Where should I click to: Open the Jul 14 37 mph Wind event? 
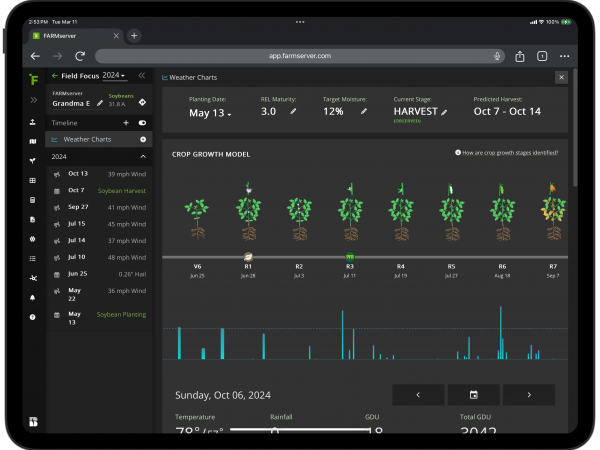(99, 241)
